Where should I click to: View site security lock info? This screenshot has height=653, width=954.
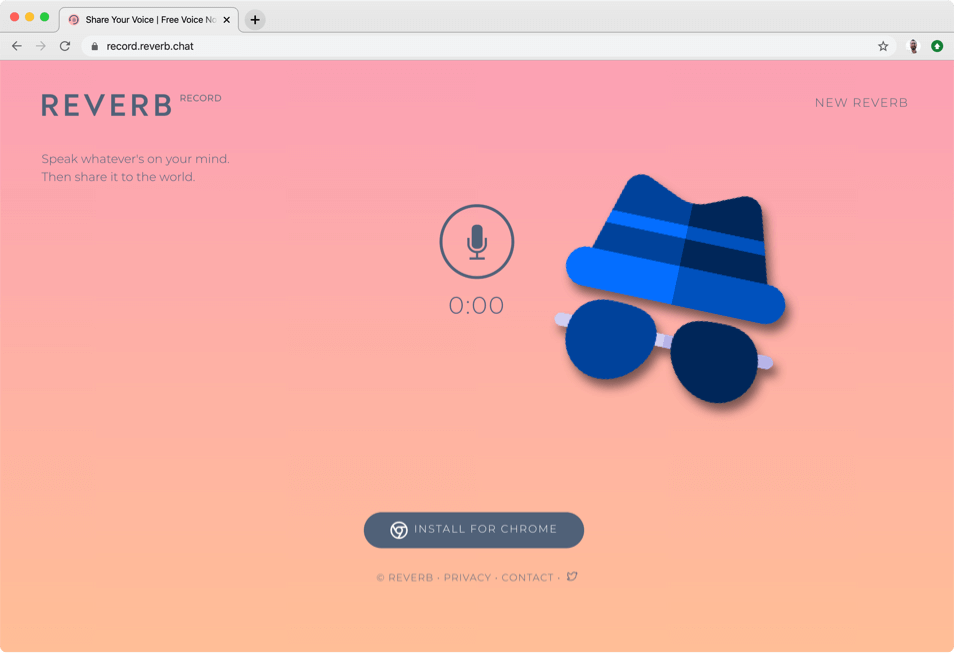pyautogui.click(x=94, y=46)
